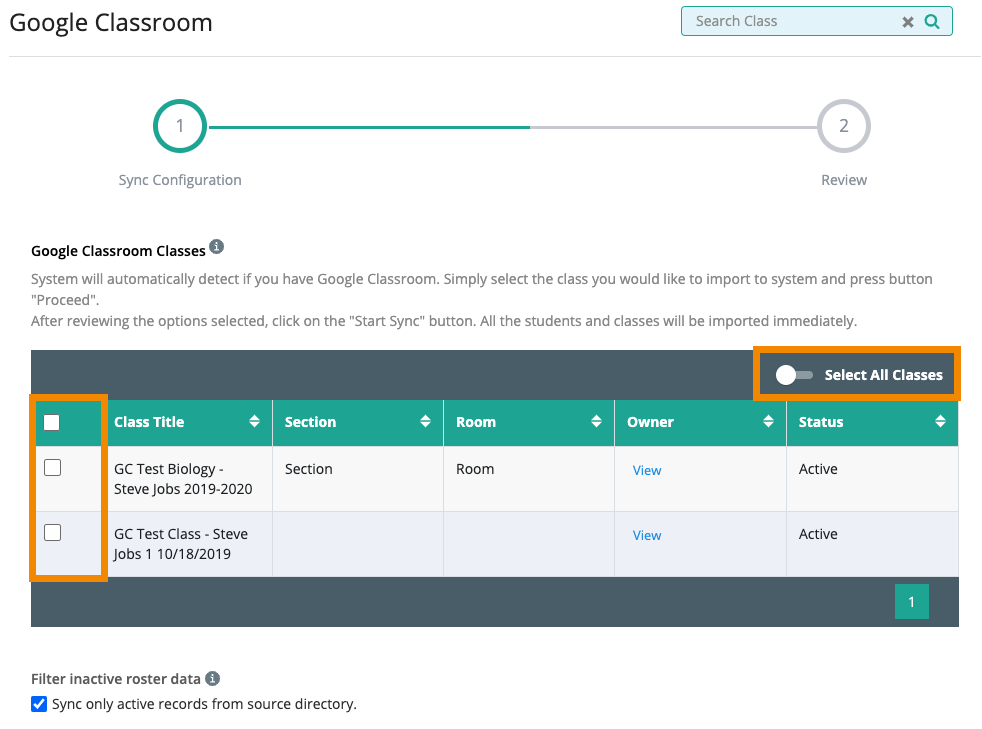Sort table by Class Title

click(255, 422)
